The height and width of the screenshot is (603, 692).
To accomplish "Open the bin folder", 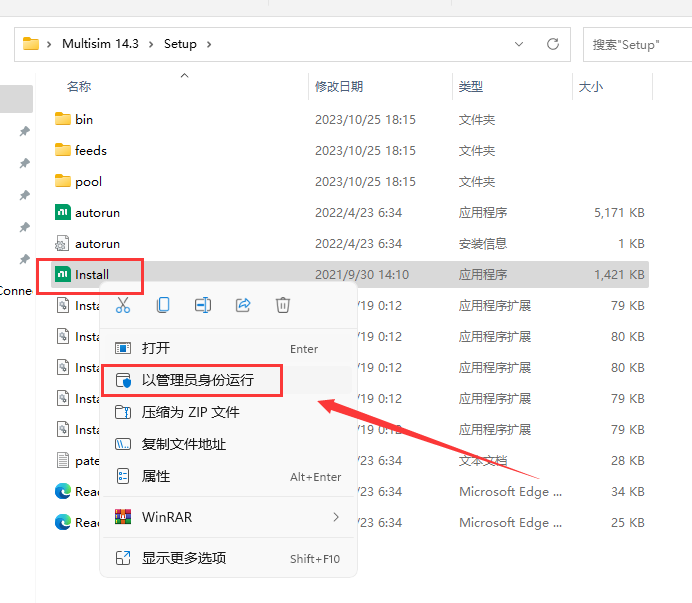I will pos(84,119).
